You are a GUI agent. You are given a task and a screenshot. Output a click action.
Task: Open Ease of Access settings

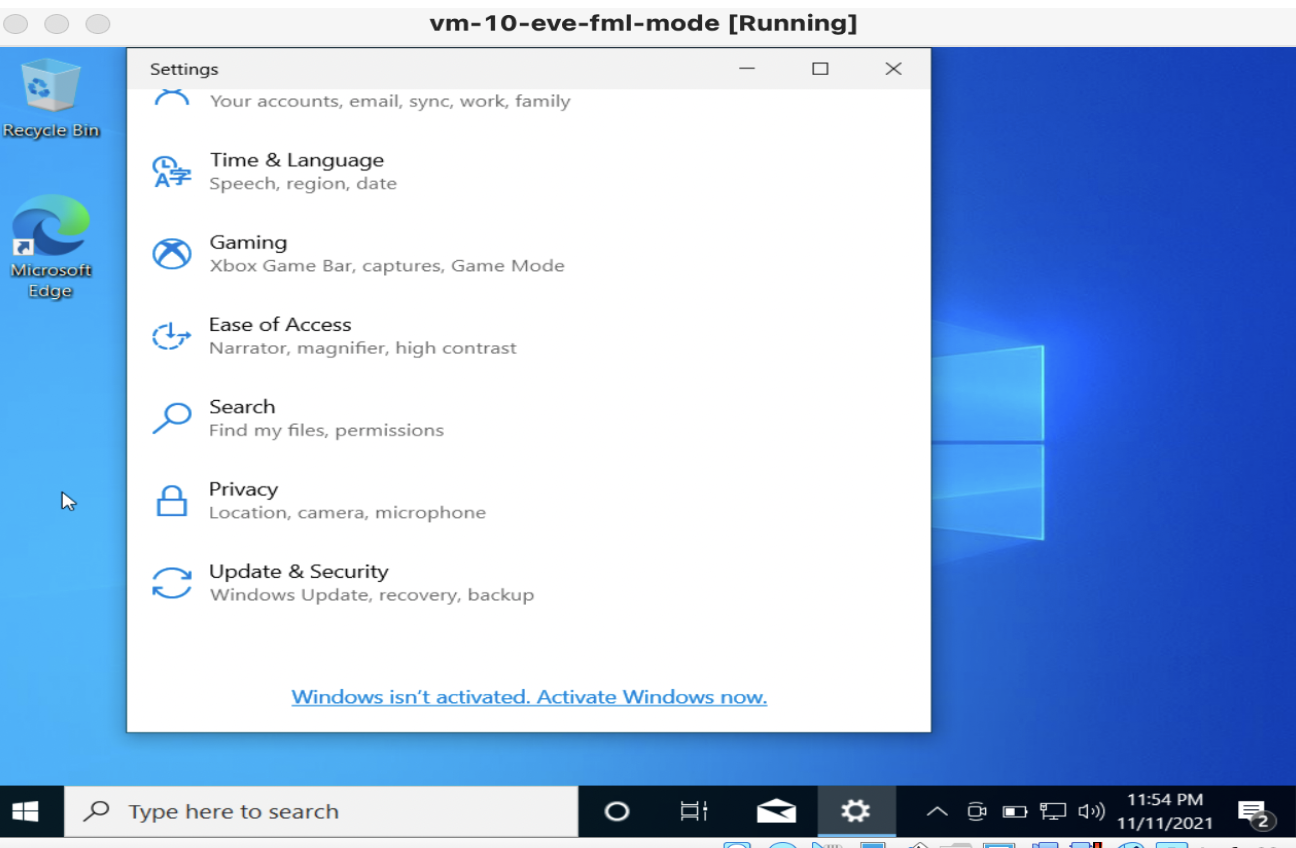point(280,335)
